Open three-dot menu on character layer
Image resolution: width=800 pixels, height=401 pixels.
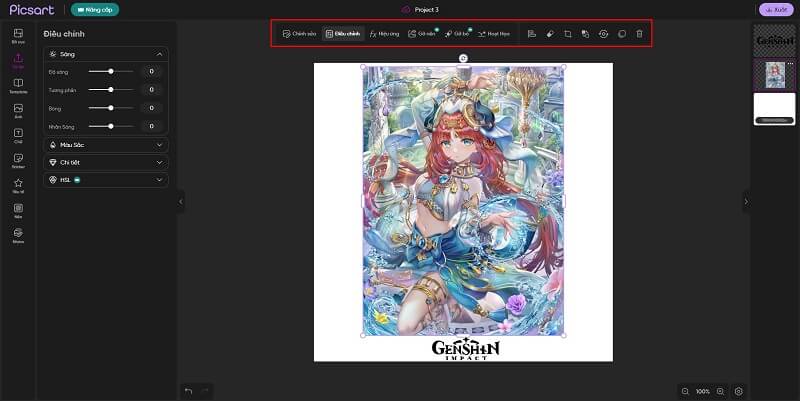coord(791,63)
